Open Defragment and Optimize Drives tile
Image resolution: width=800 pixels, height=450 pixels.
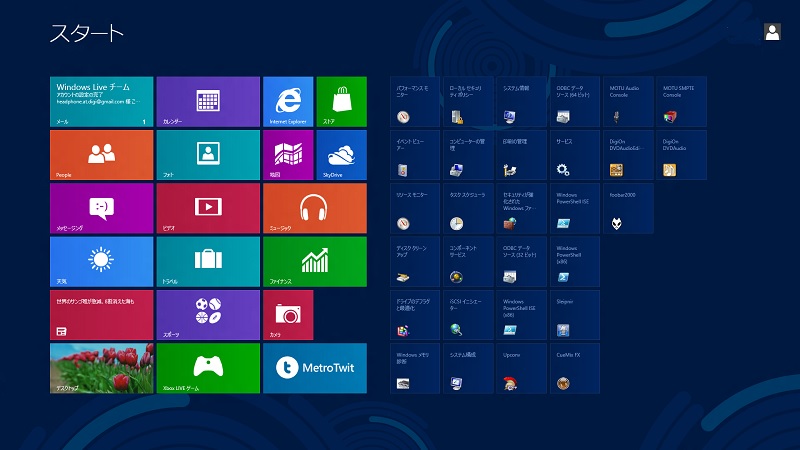tap(415, 315)
